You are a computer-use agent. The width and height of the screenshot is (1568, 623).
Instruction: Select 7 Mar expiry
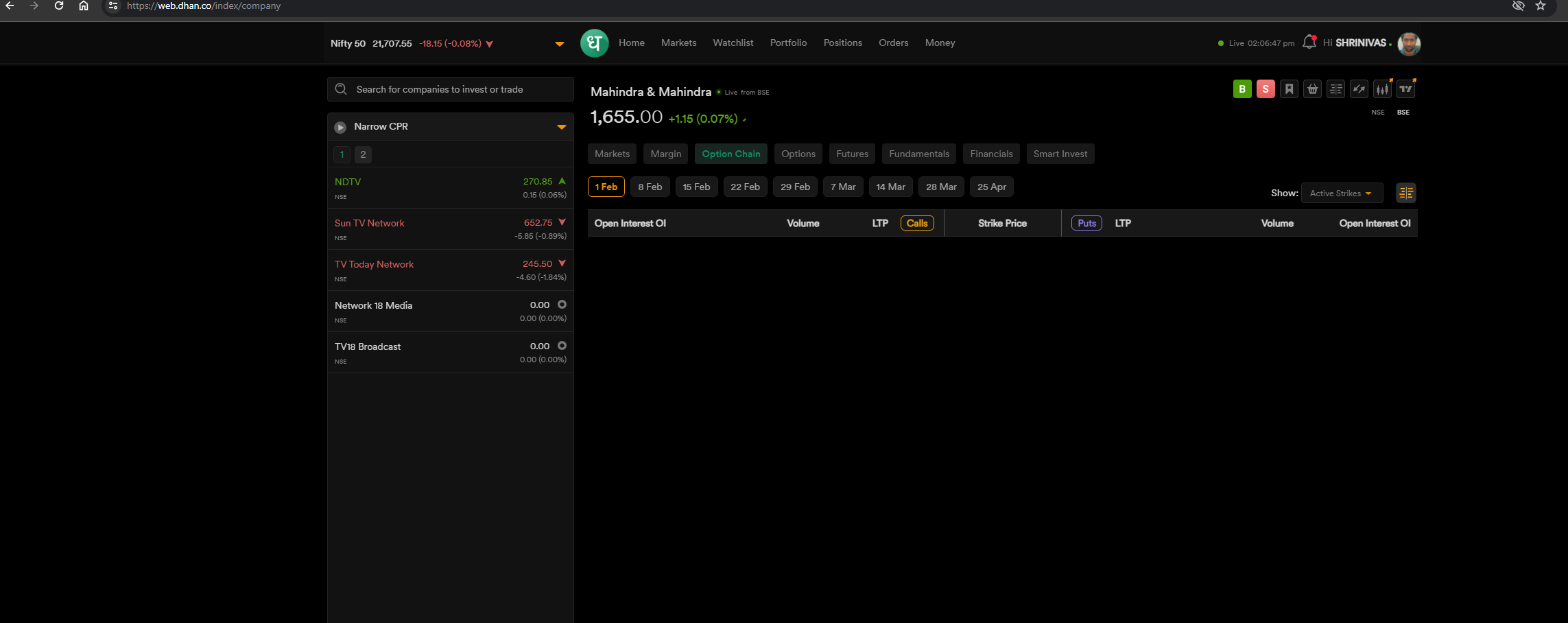843,187
